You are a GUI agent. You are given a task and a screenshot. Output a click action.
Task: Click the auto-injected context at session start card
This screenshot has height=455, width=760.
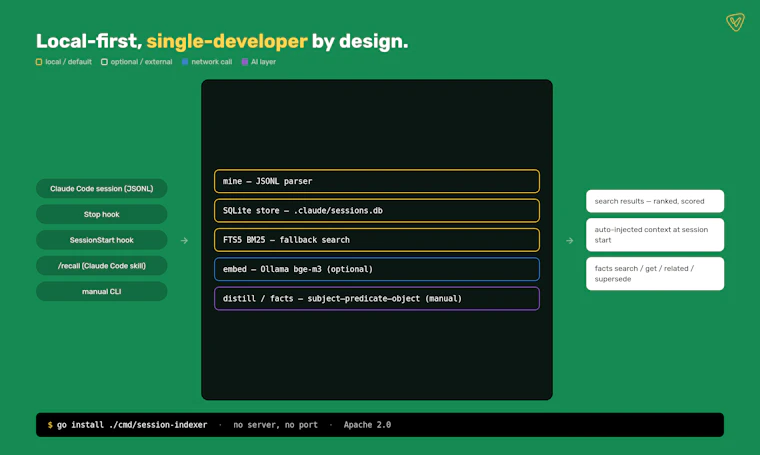coord(655,235)
